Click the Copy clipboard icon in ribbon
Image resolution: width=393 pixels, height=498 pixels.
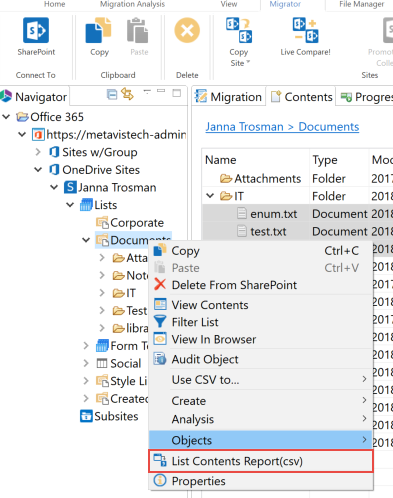click(98, 30)
